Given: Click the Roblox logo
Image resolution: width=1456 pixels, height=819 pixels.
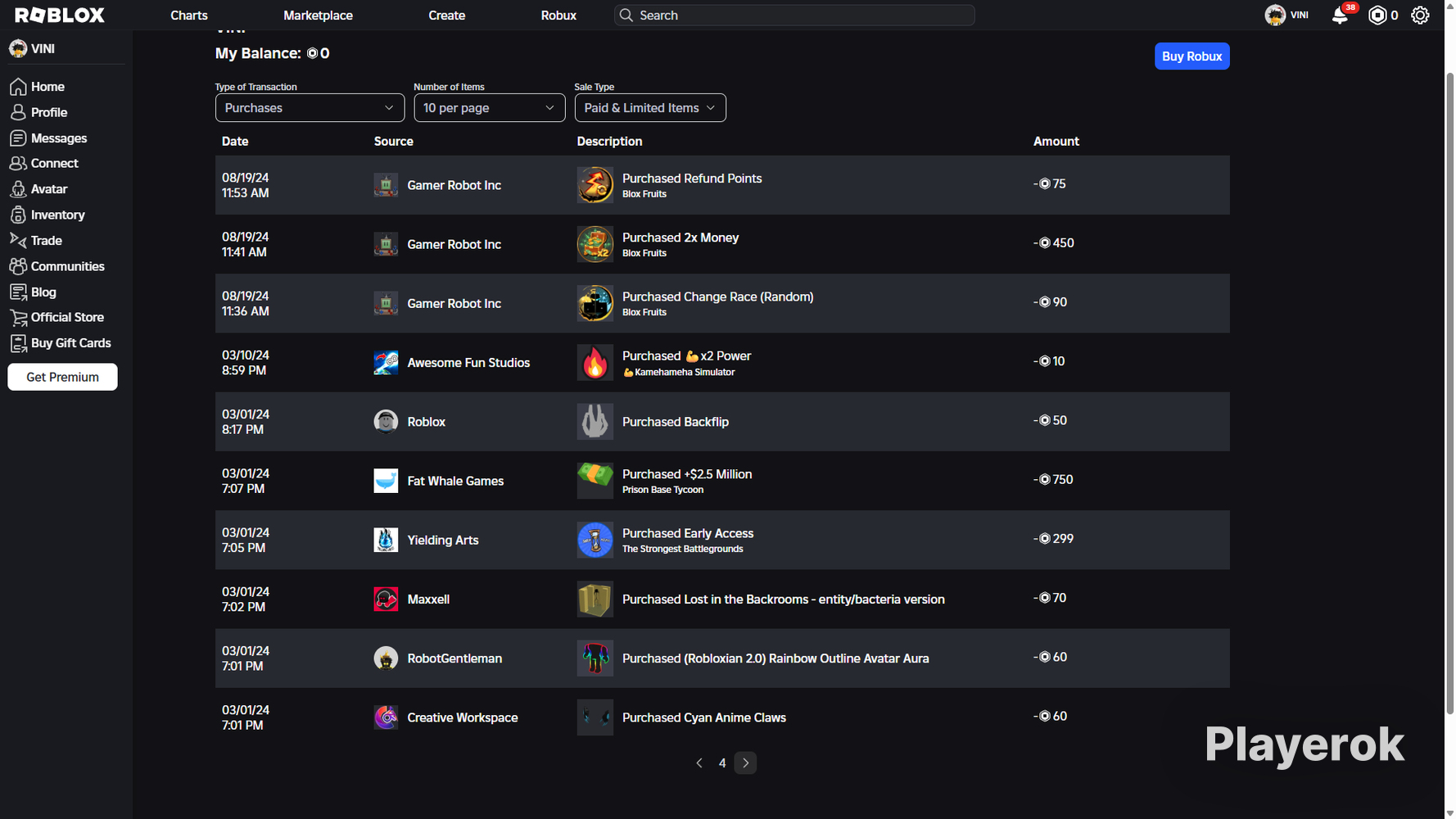Looking at the screenshot, I should point(60,15).
